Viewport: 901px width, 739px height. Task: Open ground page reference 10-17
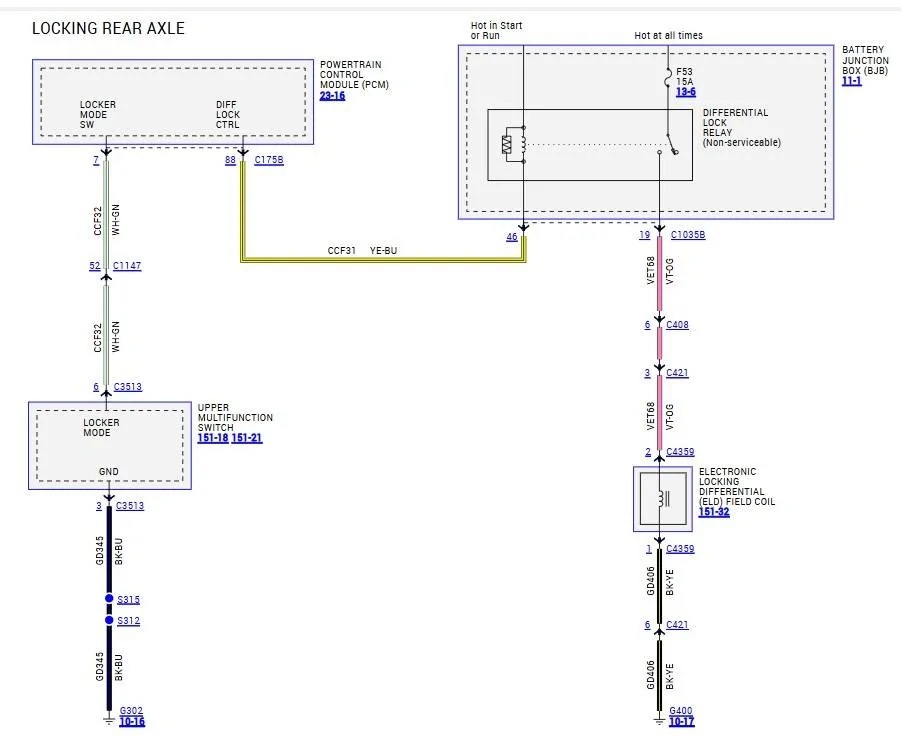point(682,722)
